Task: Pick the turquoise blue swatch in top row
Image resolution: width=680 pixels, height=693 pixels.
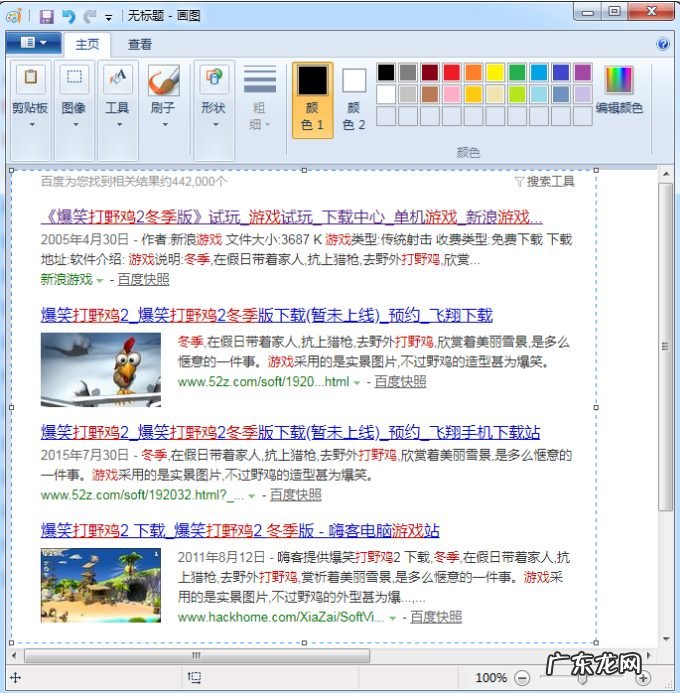Action: (539, 72)
